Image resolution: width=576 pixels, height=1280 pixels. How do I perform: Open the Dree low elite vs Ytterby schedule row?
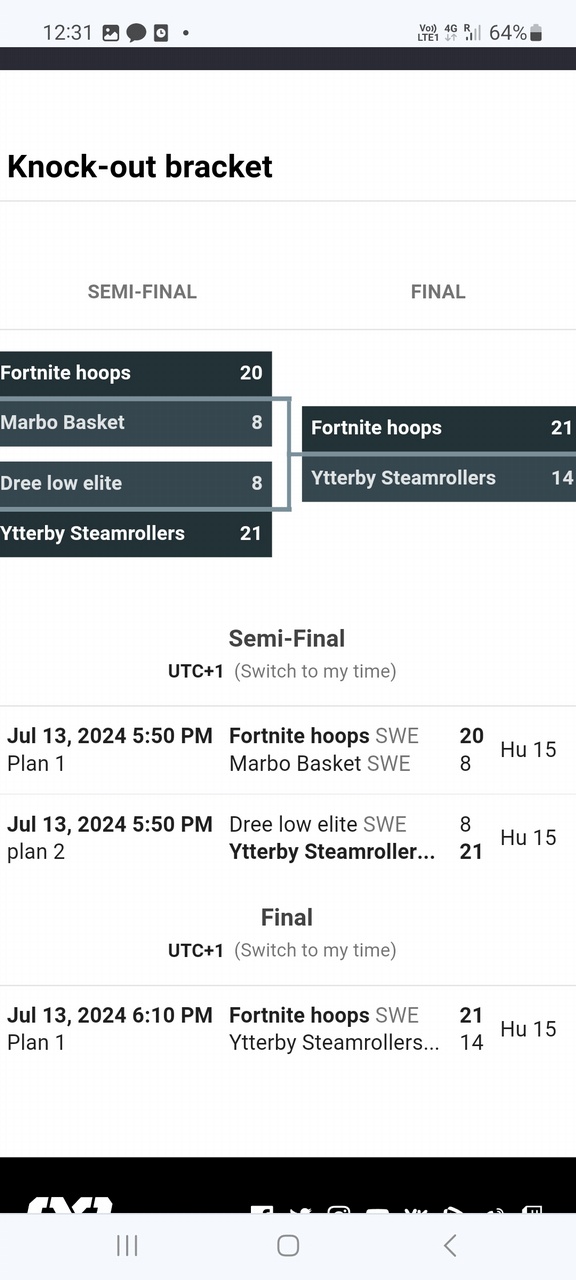288,838
